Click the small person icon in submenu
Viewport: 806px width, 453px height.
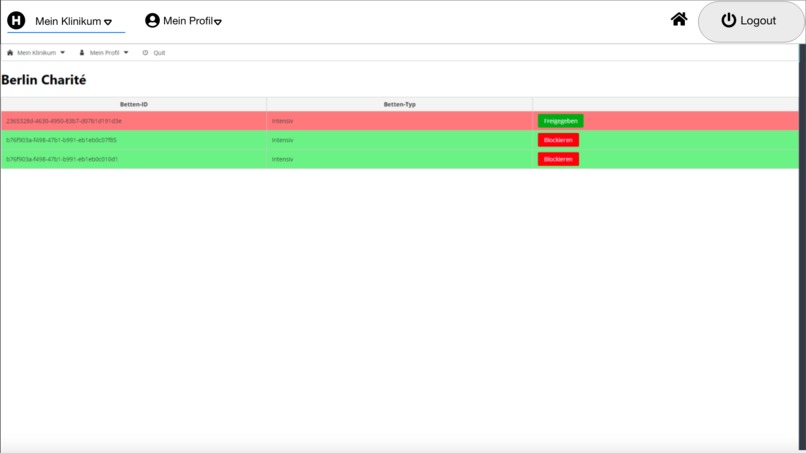[x=82, y=52]
